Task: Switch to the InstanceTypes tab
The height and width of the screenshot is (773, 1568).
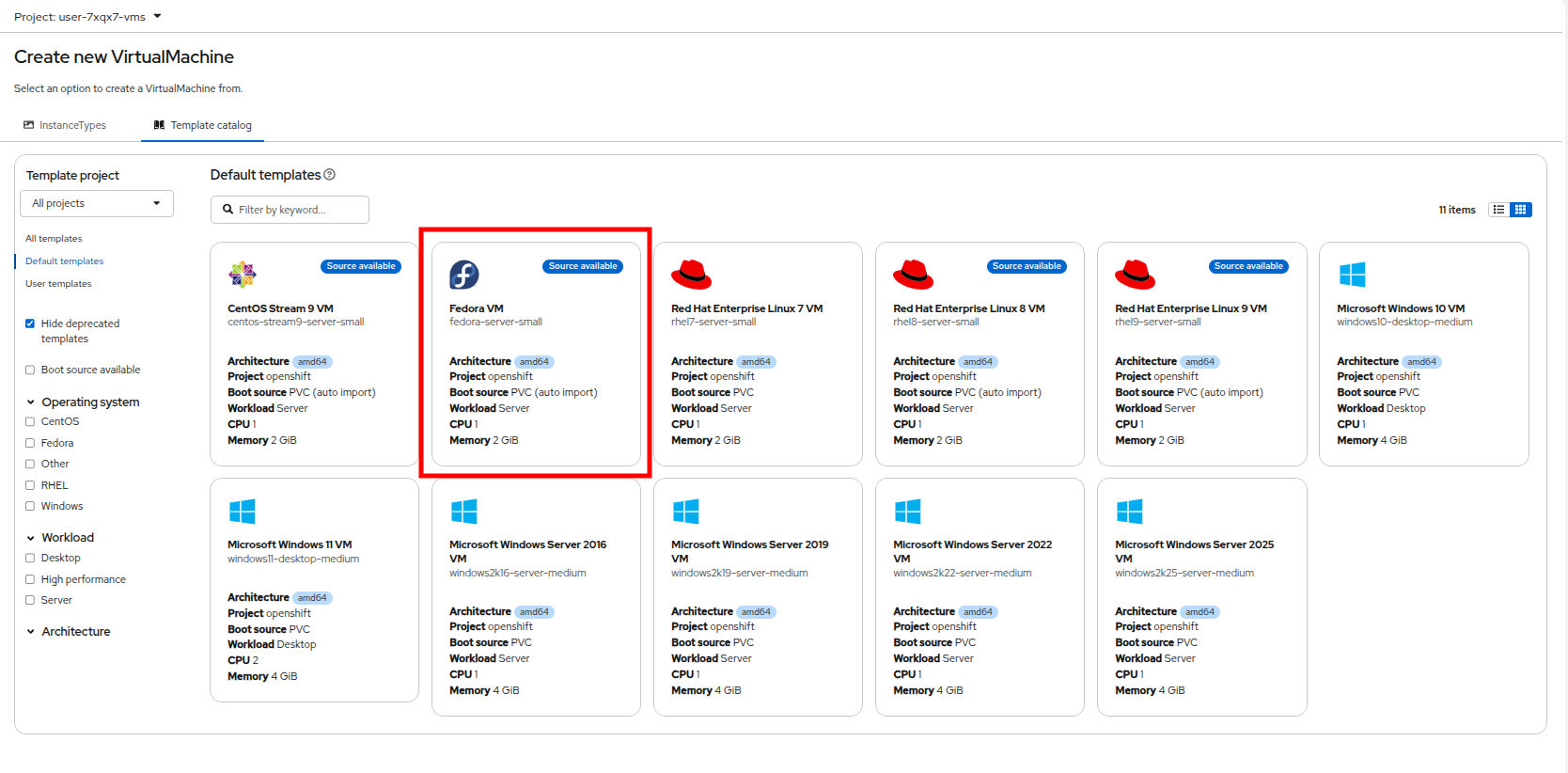Action: tap(65, 125)
